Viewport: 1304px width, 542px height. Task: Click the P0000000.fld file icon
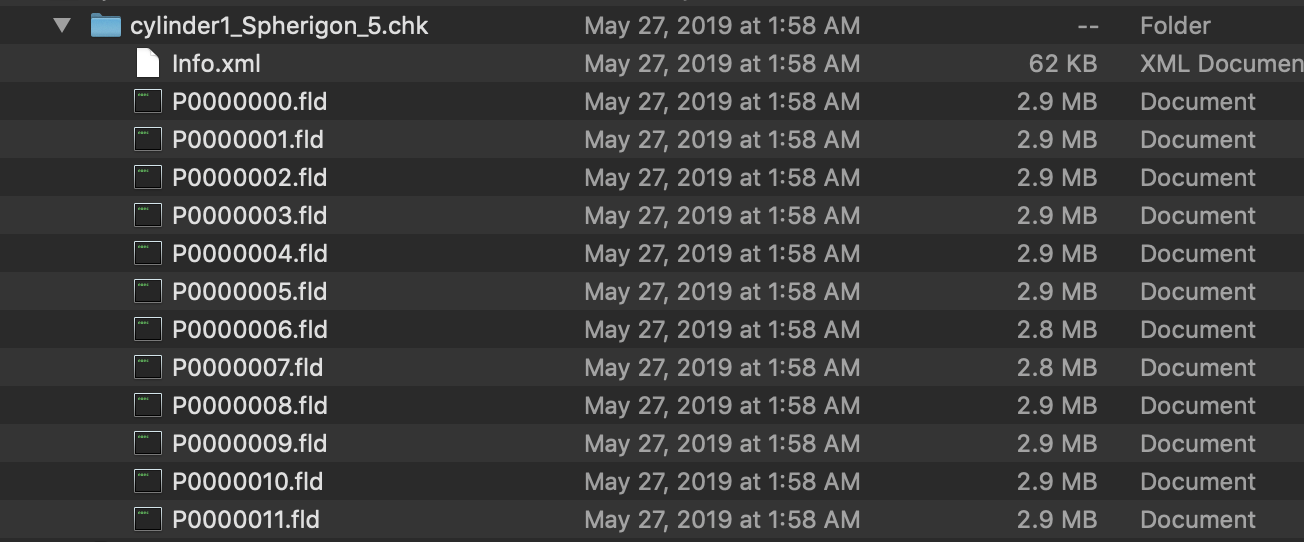click(x=148, y=102)
